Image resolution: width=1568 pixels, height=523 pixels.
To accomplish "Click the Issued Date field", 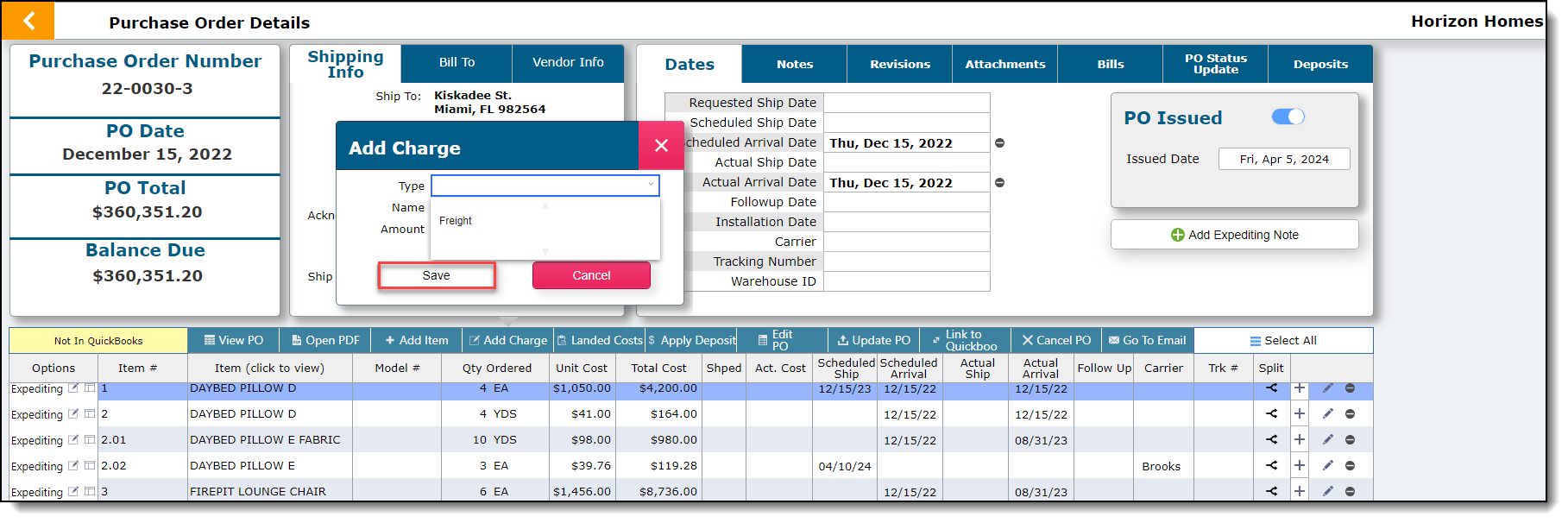I will [1283, 159].
